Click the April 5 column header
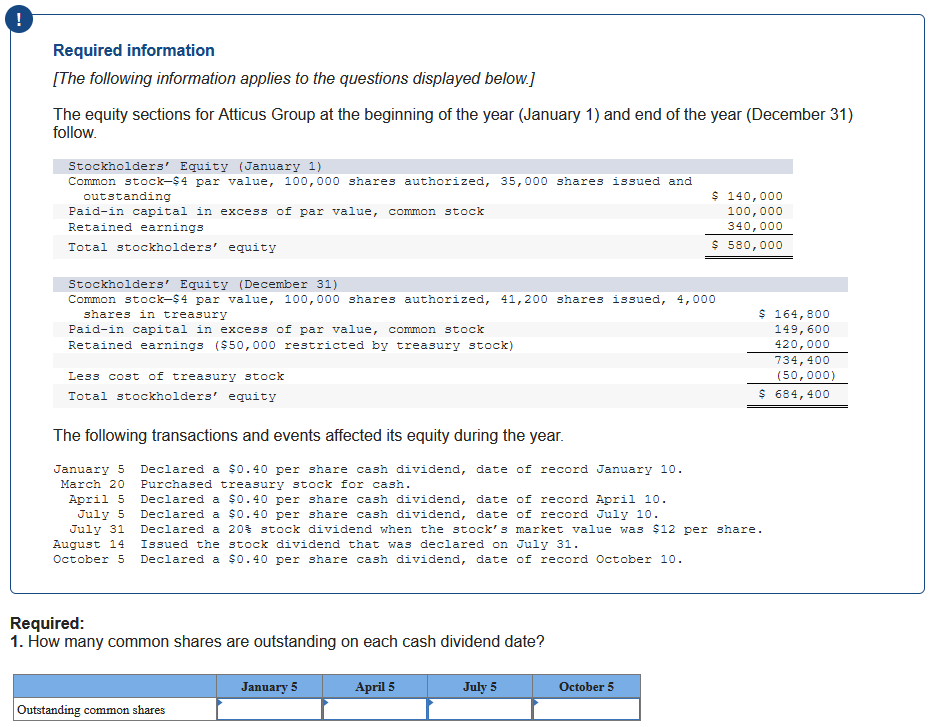The height and width of the screenshot is (727, 936). tap(375, 686)
